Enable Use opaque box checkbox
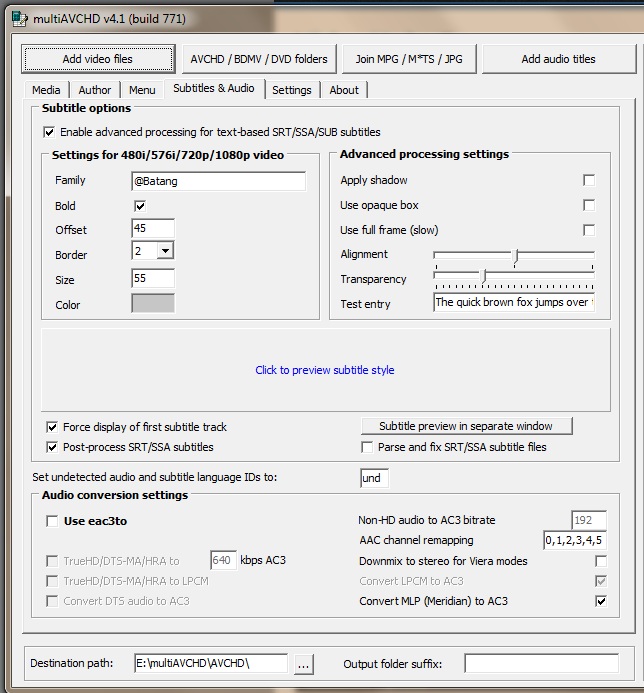This screenshot has width=644, height=693. (589, 205)
